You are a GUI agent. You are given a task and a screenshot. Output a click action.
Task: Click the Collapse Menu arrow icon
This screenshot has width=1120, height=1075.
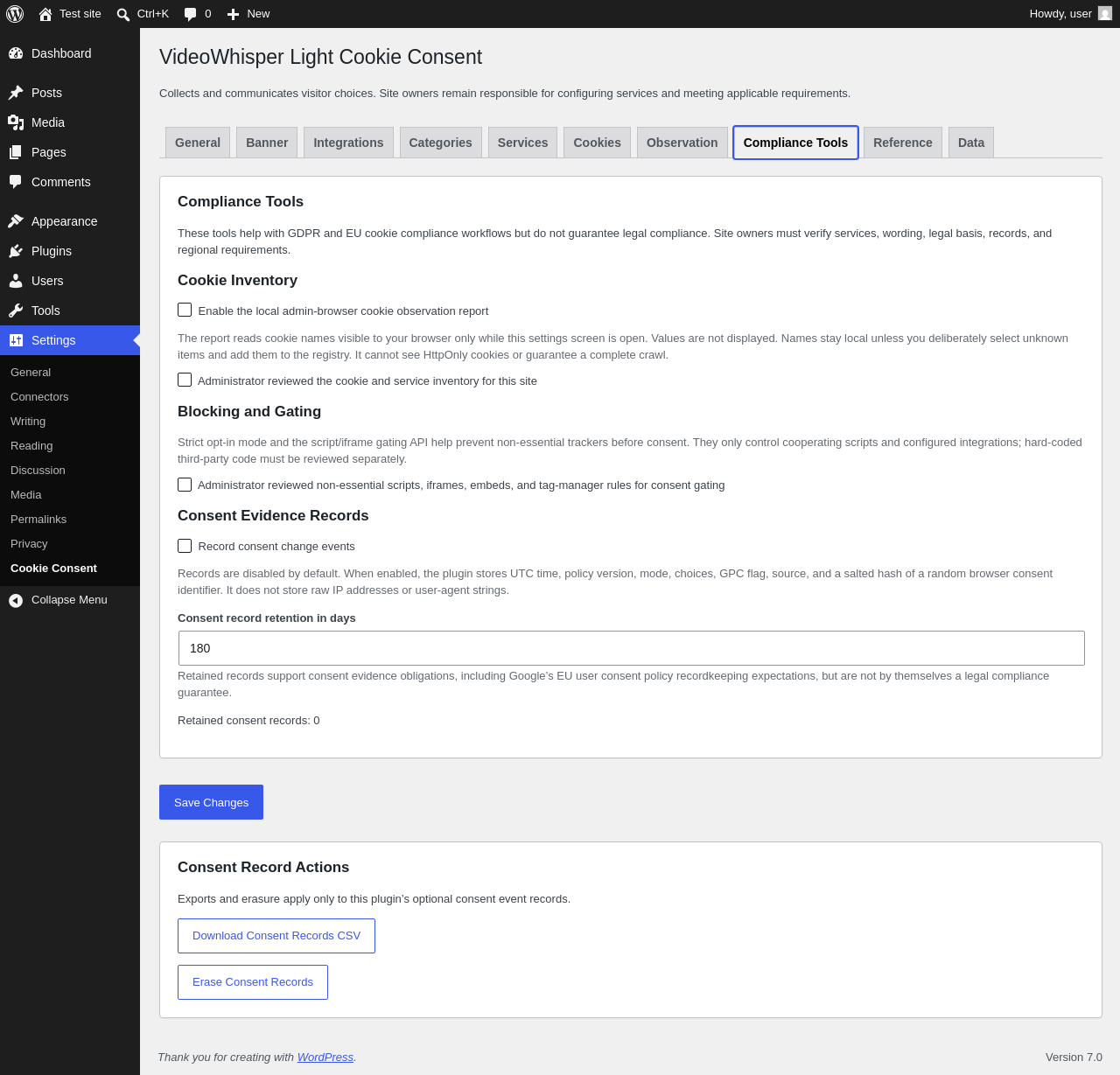point(16,600)
